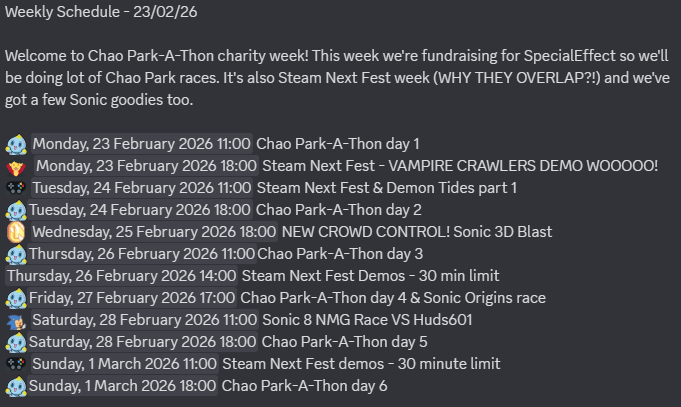
Task: Click the Sunday, 1 March 2026 11:00 timestamp
Action: pos(124,364)
